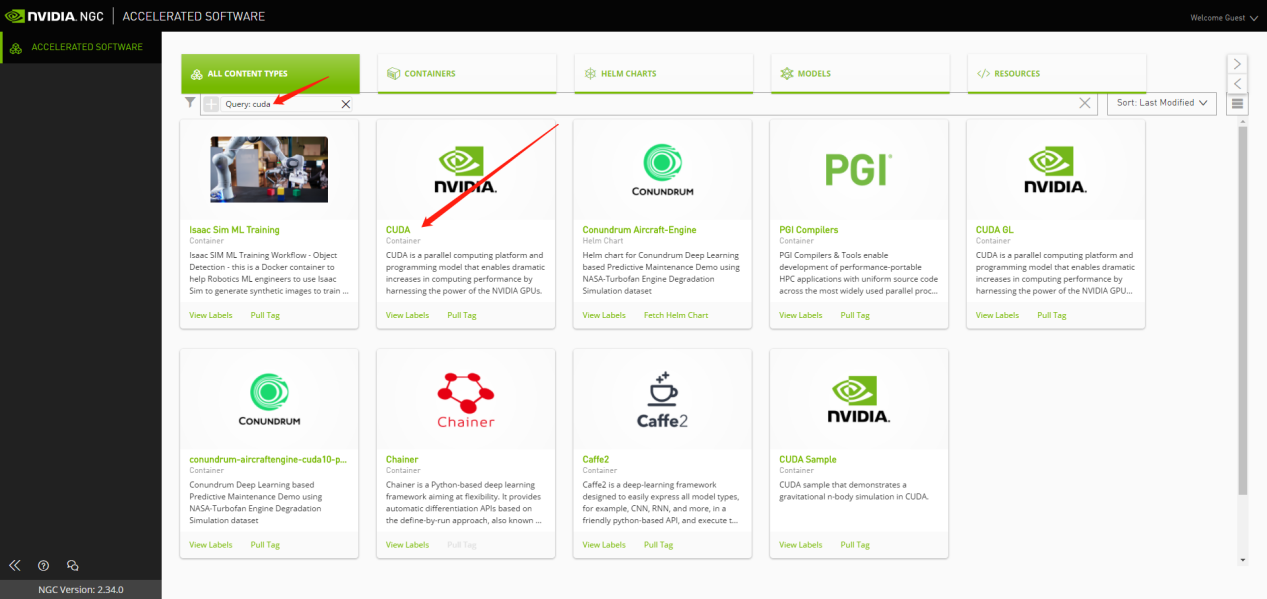Click the plus icon beside the query

click(211, 104)
